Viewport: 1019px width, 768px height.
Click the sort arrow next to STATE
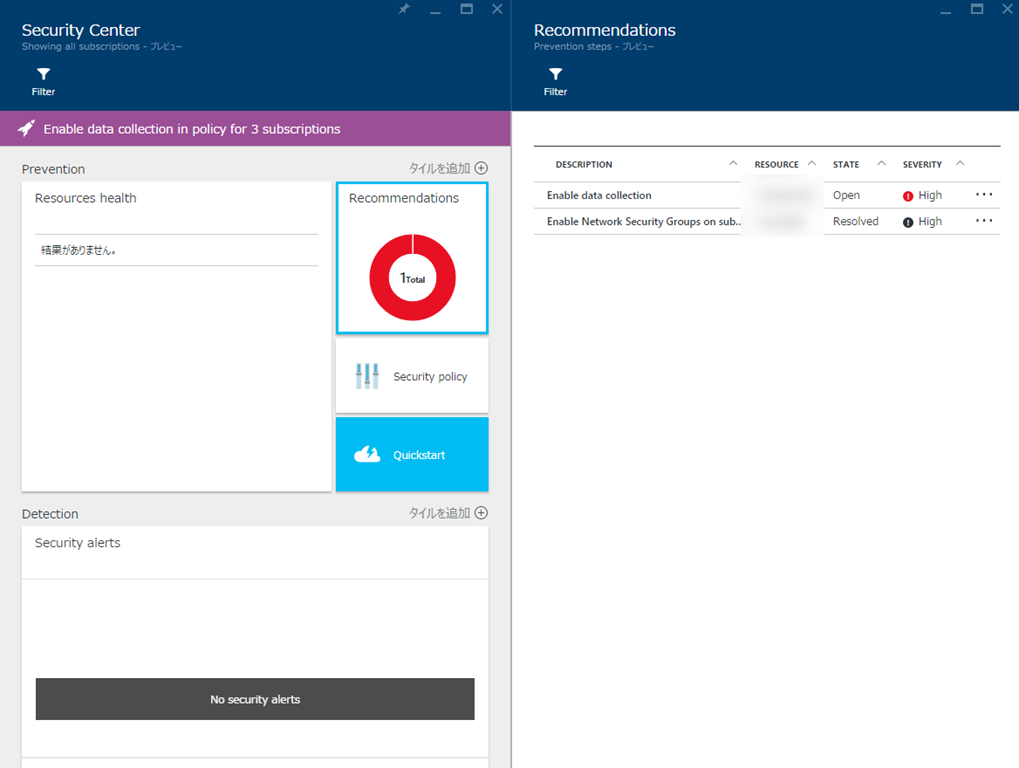[x=881, y=163]
